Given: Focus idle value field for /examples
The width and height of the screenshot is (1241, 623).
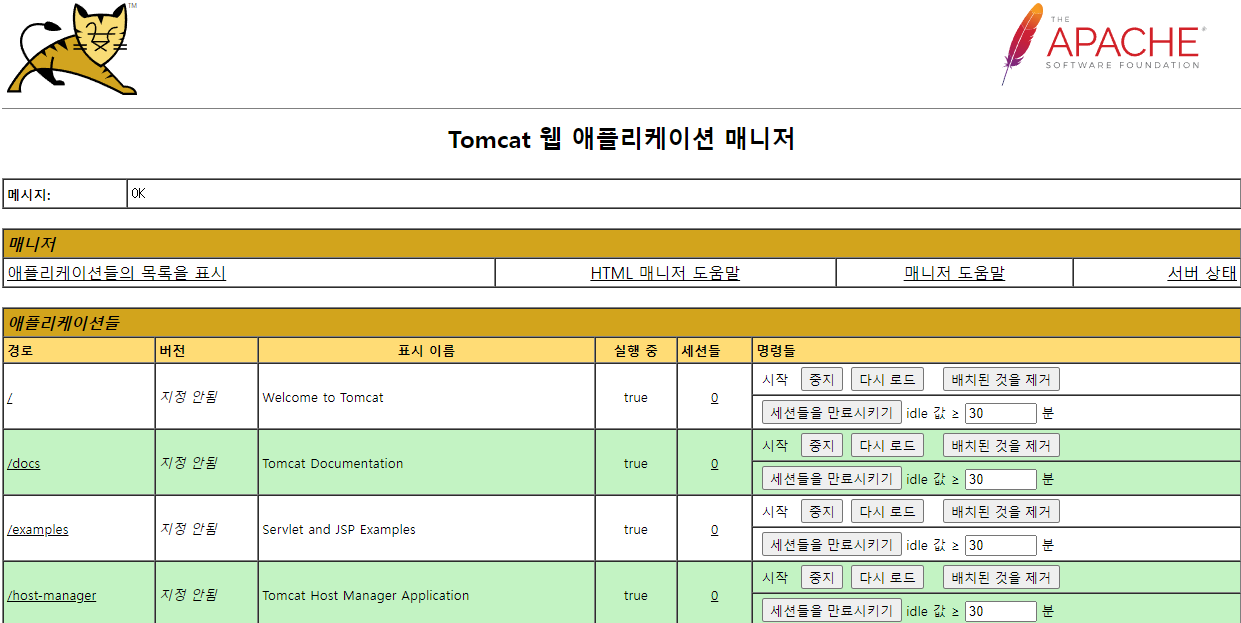Looking at the screenshot, I should [x=1000, y=545].
